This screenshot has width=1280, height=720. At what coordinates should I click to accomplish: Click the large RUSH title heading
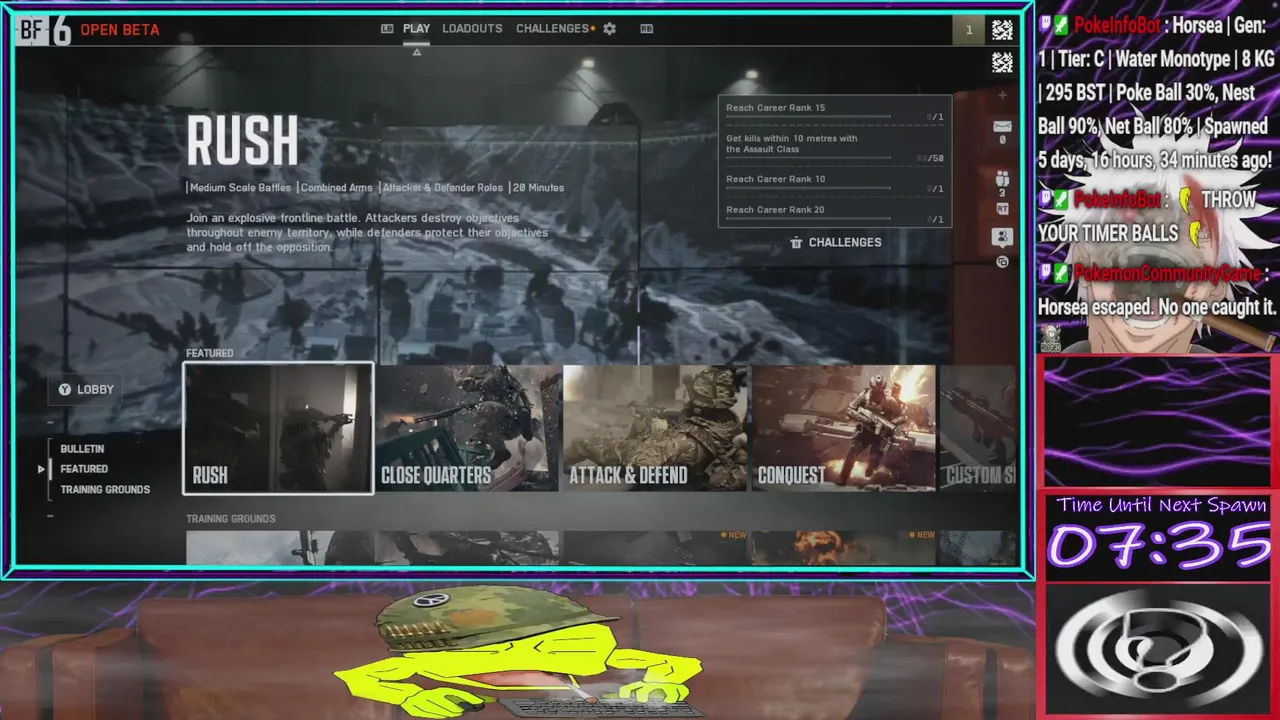(x=242, y=141)
